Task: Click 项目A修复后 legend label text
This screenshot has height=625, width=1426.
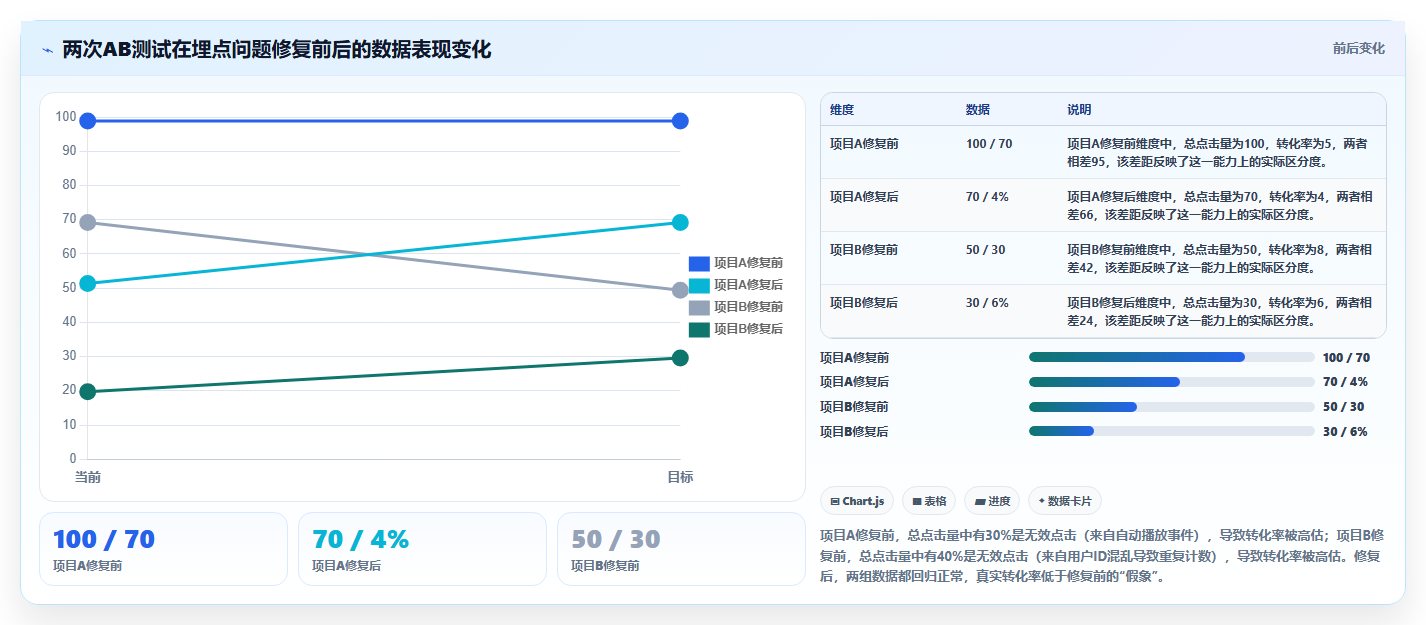Action: tap(748, 285)
